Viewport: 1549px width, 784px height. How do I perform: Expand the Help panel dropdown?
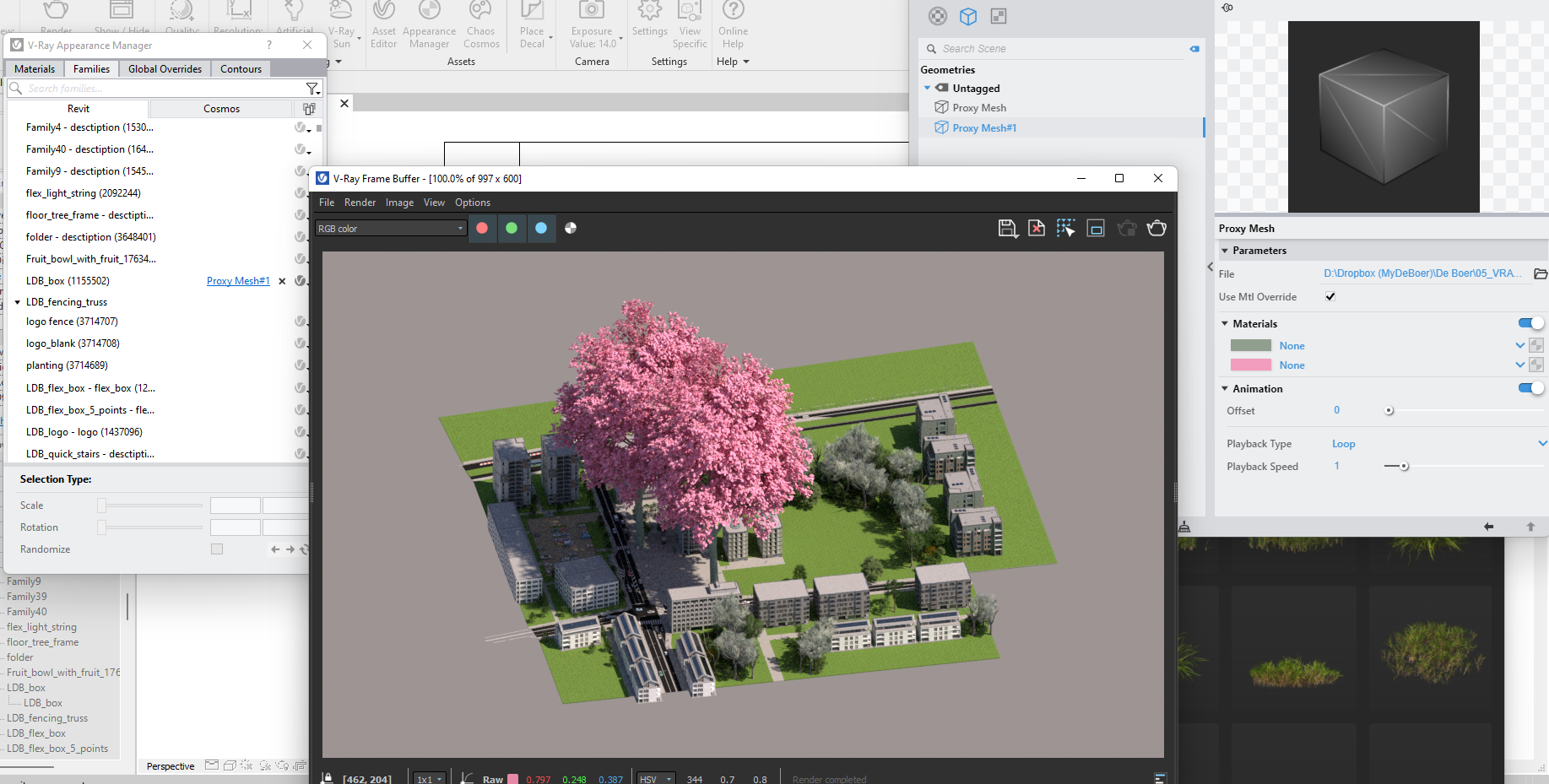[x=733, y=62]
